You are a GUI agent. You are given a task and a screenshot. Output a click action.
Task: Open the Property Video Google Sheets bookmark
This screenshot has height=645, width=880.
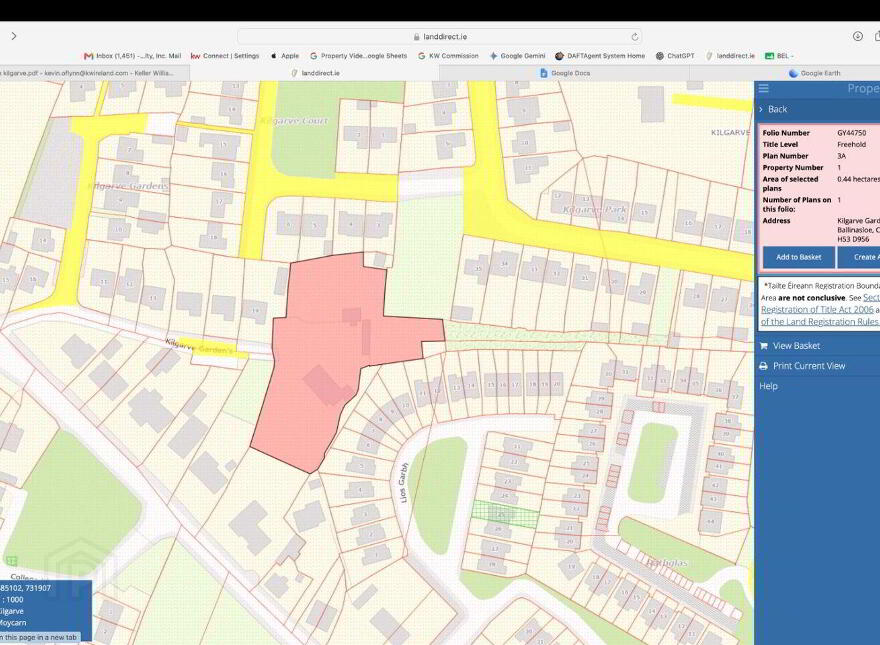[358, 56]
